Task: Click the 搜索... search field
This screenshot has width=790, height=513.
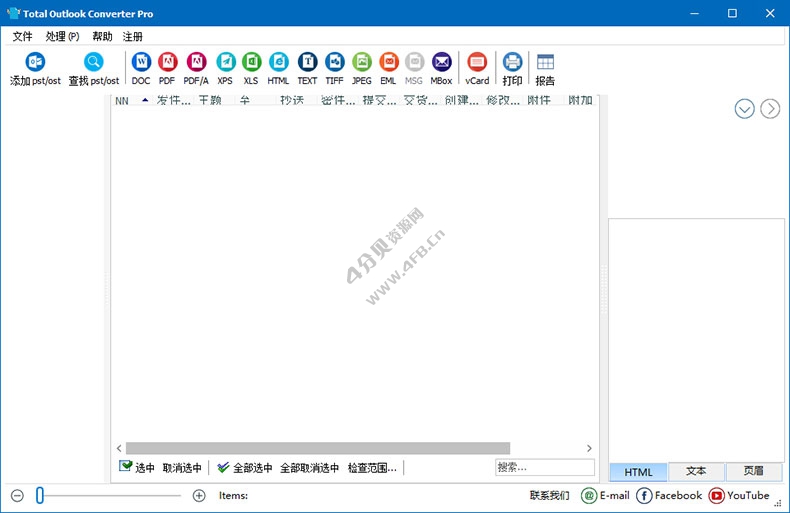Action: click(545, 467)
